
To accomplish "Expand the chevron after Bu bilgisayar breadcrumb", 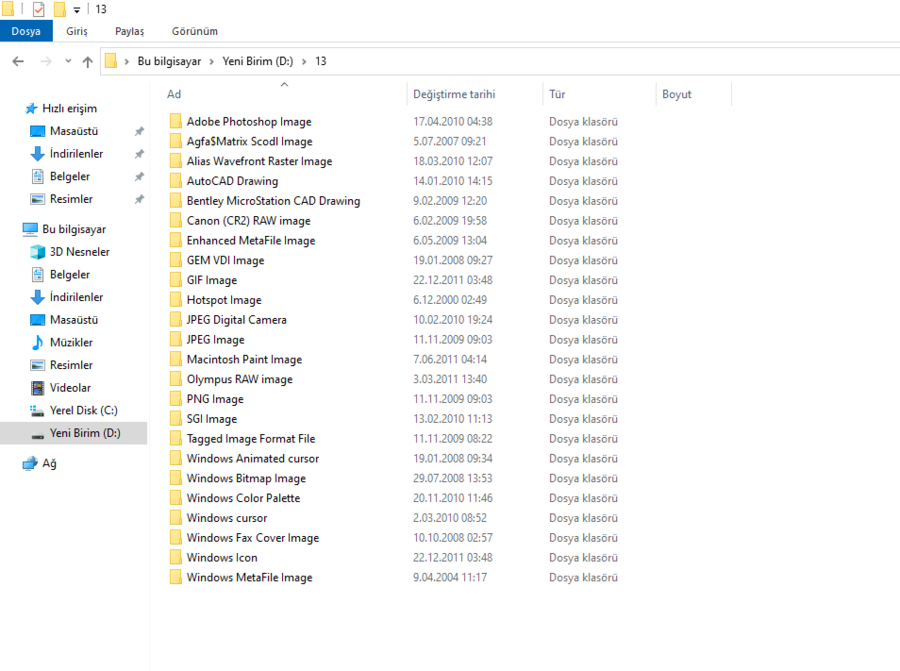I will tap(211, 61).
